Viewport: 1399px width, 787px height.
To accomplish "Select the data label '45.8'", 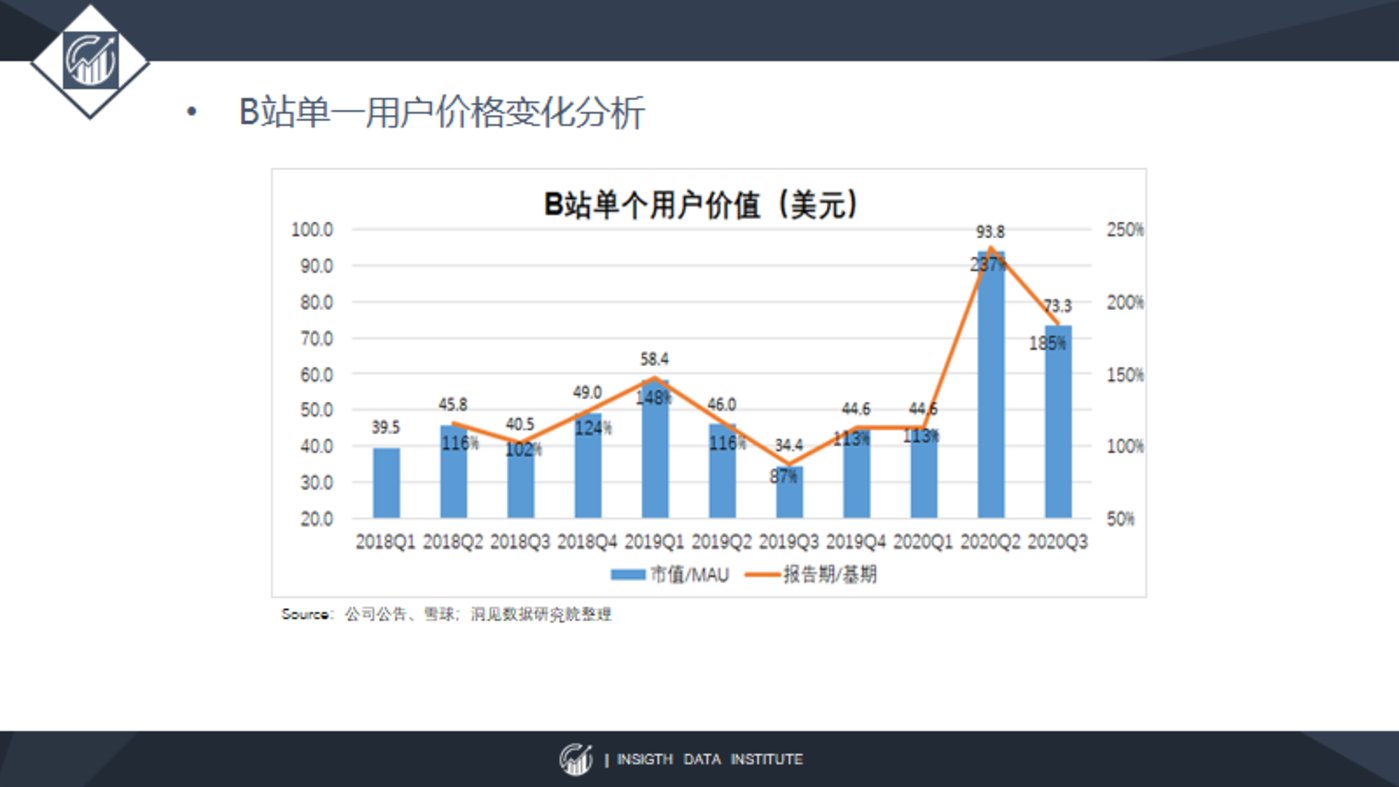I will click(453, 405).
